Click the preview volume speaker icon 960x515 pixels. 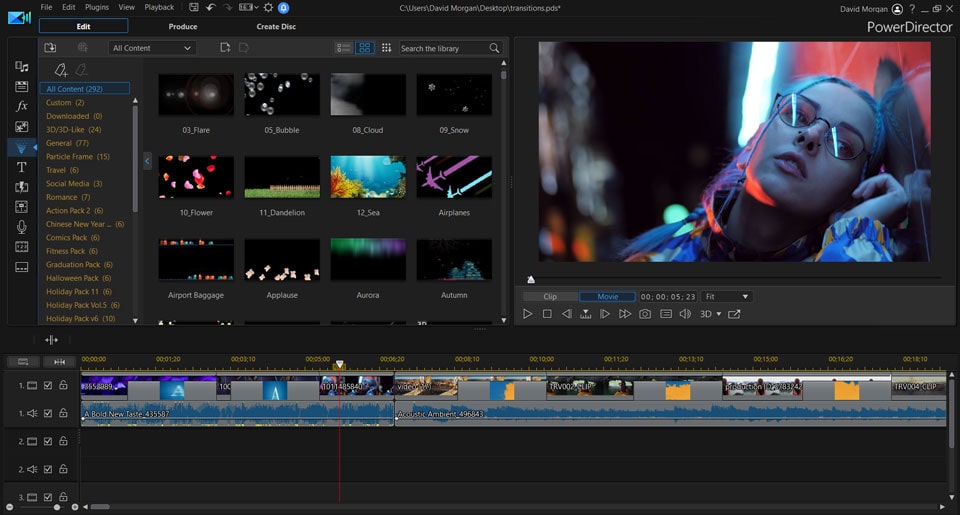click(x=685, y=314)
